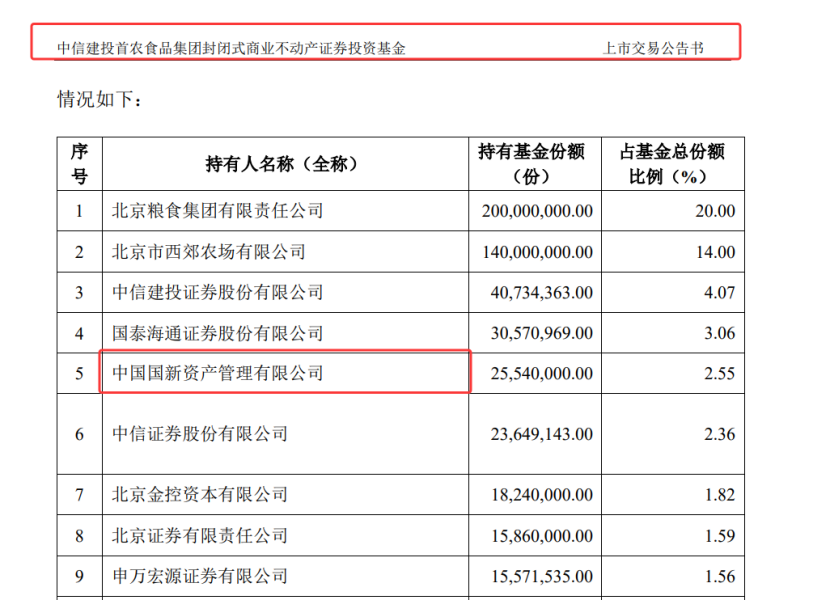Select the percentage 4.07
Viewport: 830px width, 600px height.
coord(719,293)
